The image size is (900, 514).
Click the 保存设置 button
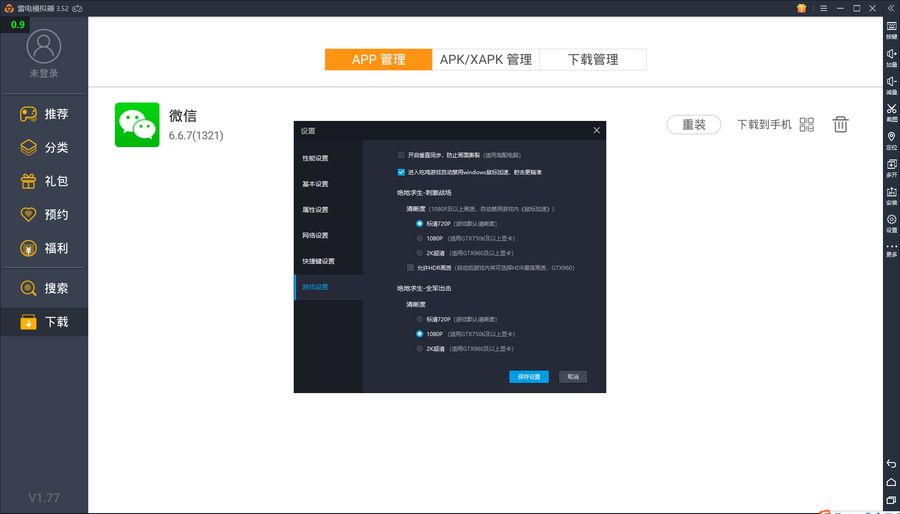pos(529,377)
